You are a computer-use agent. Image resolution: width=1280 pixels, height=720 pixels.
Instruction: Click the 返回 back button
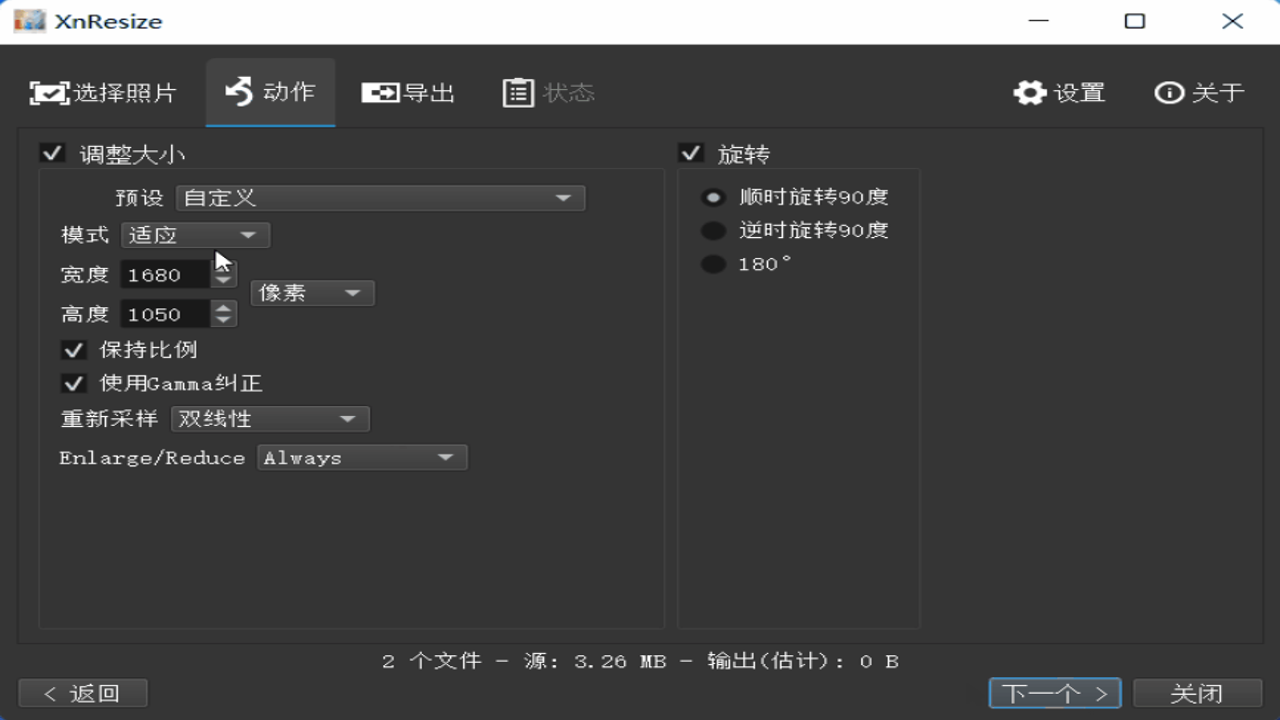[83, 693]
